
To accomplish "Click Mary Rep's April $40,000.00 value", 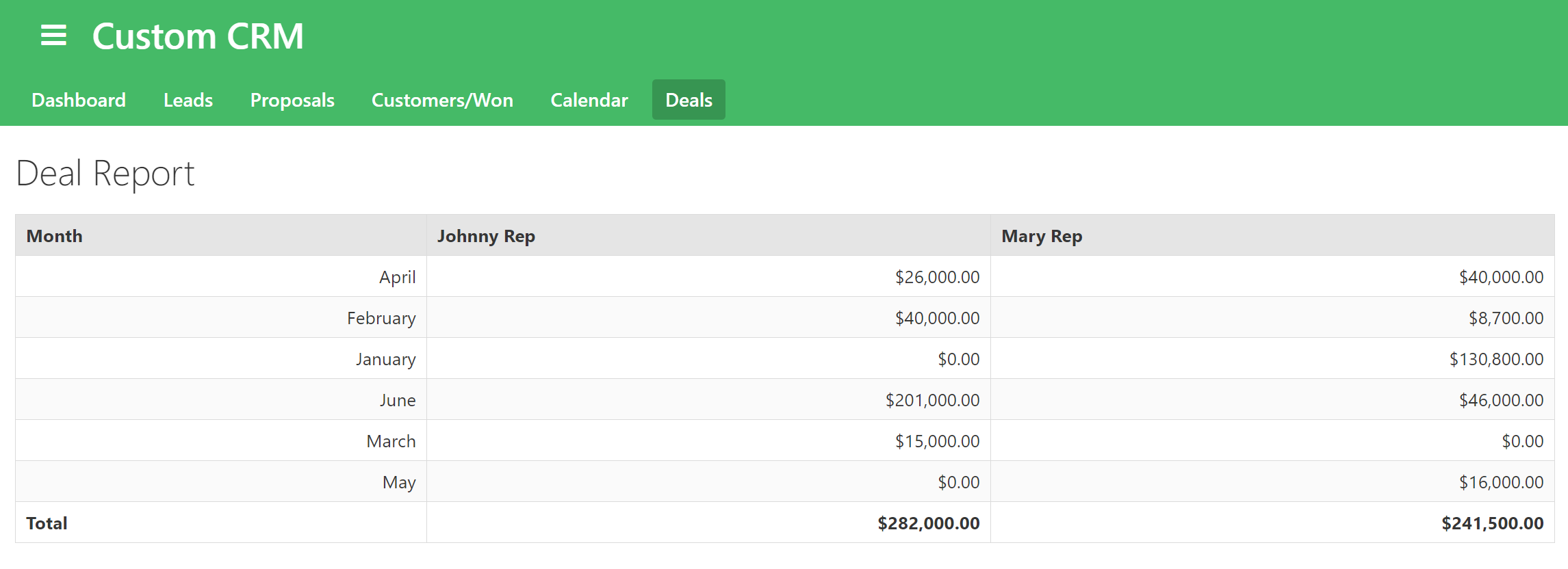I will pos(1501,277).
